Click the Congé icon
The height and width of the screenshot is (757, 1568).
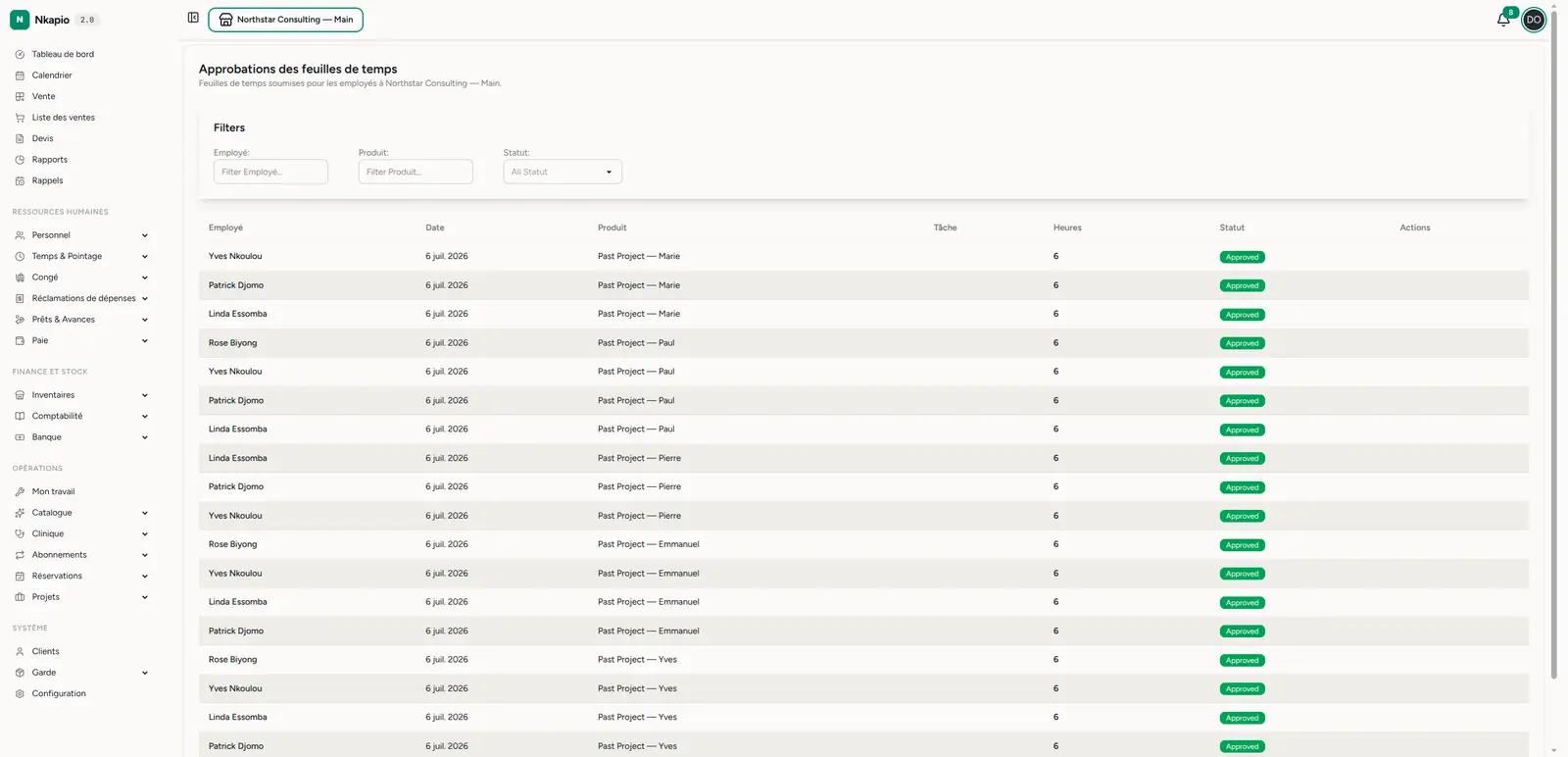click(x=20, y=278)
